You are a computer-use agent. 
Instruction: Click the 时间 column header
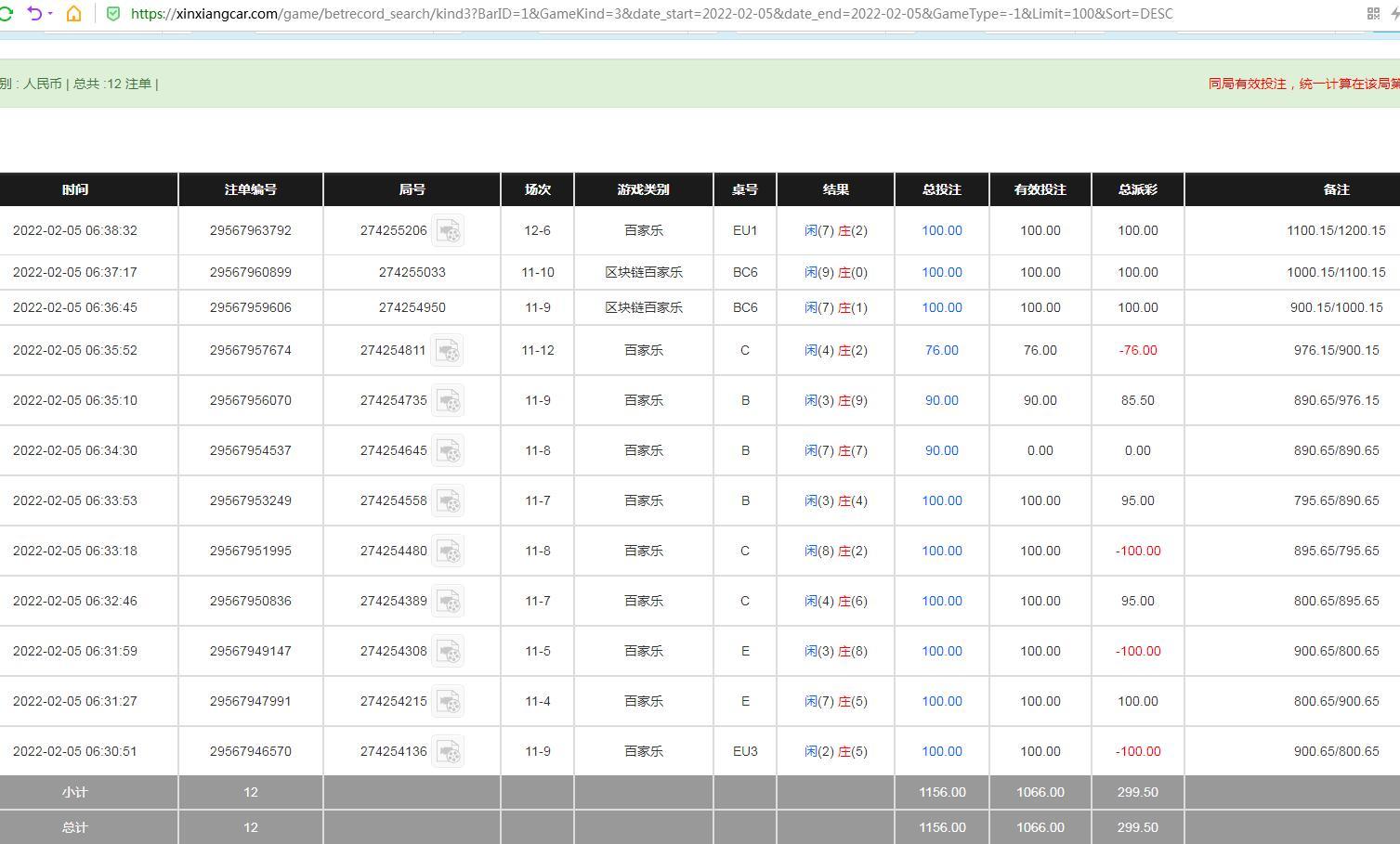click(x=75, y=189)
